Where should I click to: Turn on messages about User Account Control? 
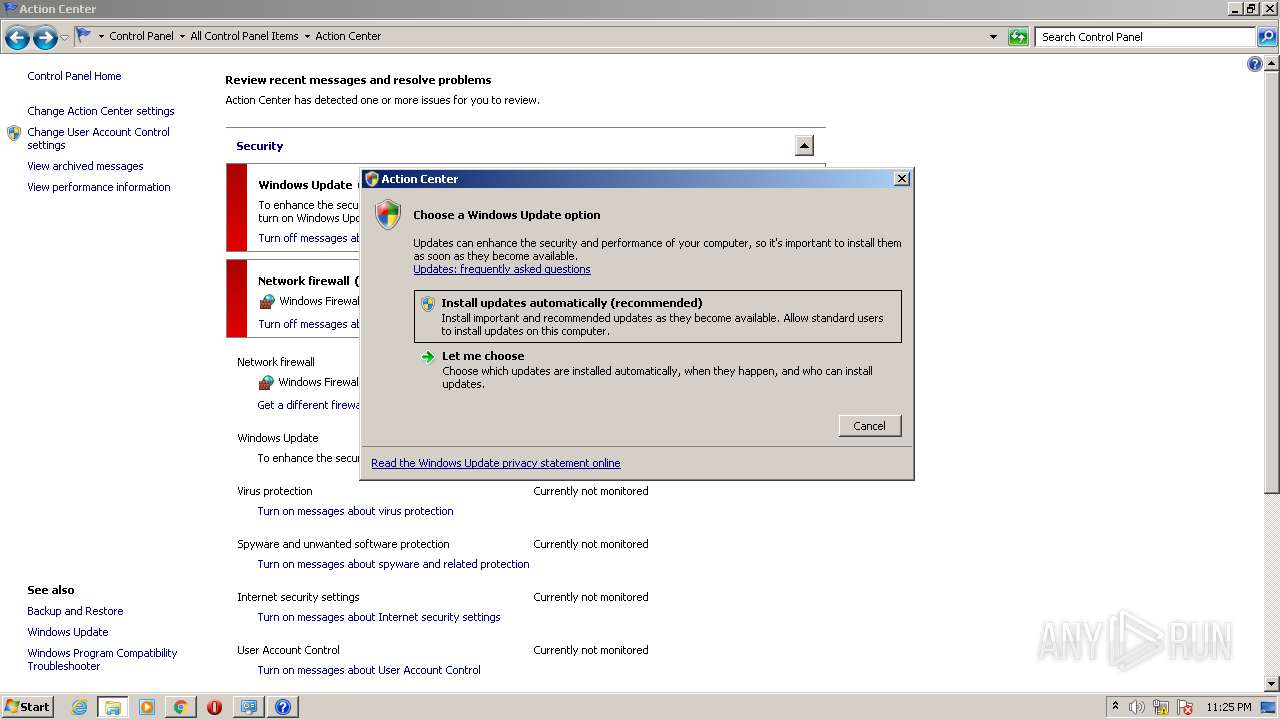(x=369, y=670)
